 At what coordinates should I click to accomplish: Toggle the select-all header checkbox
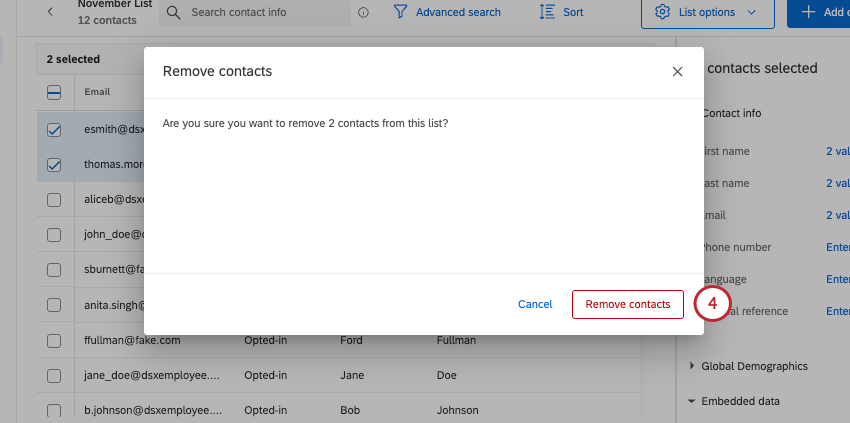point(54,92)
